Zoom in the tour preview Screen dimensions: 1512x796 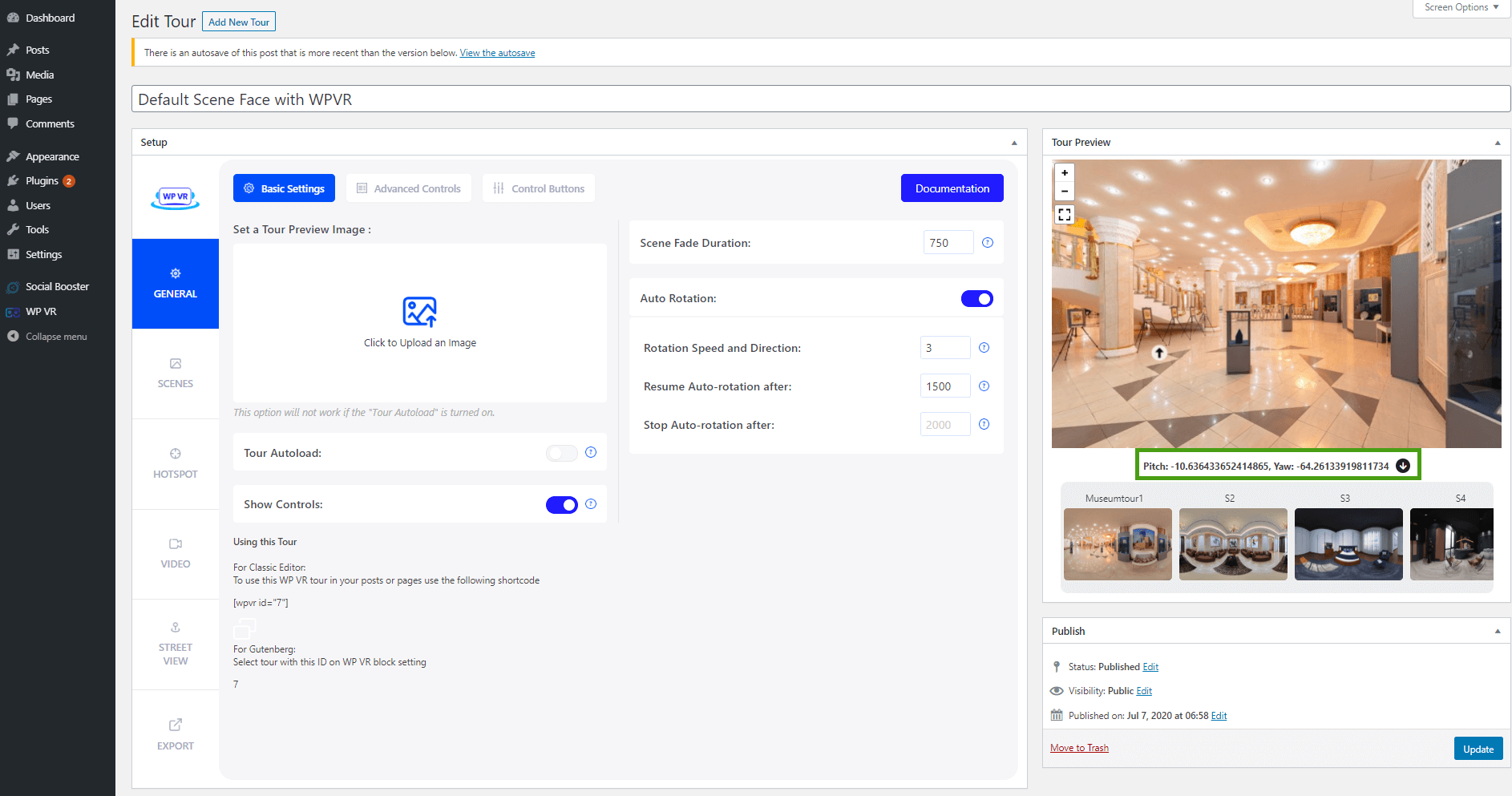[x=1065, y=172]
